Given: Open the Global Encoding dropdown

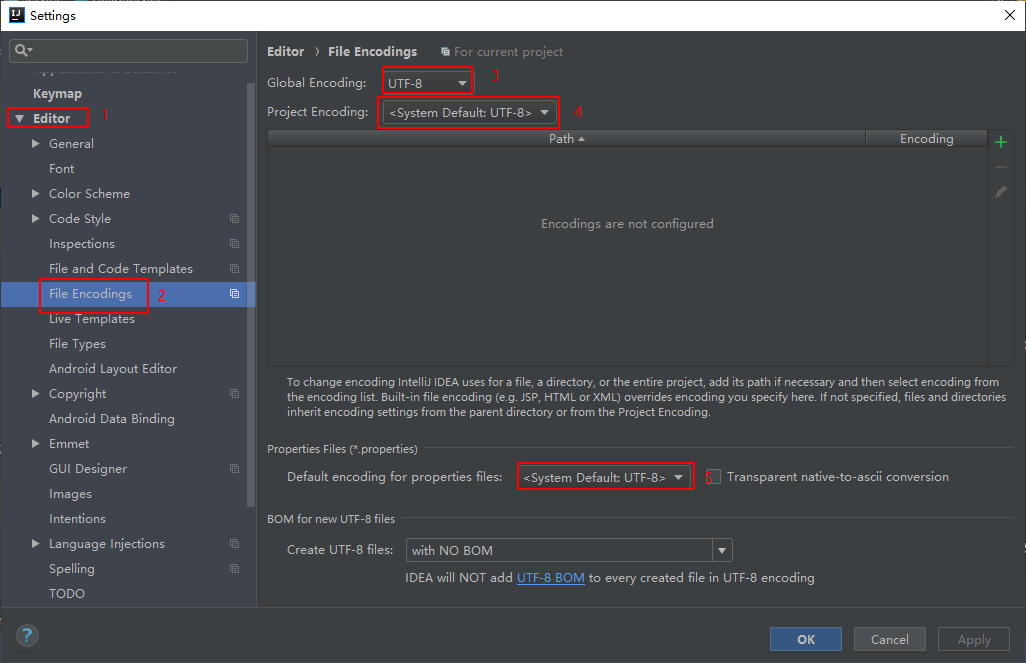Looking at the screenshot, I should point(427,83).
